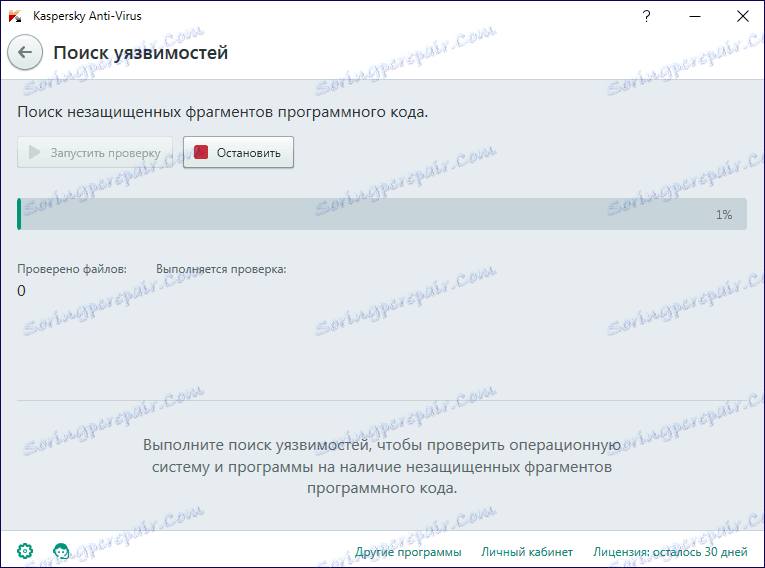765x568 pixels.
Task: Click the Лицензия: осталось 30 дней link
Action: [x=670, y=552]
